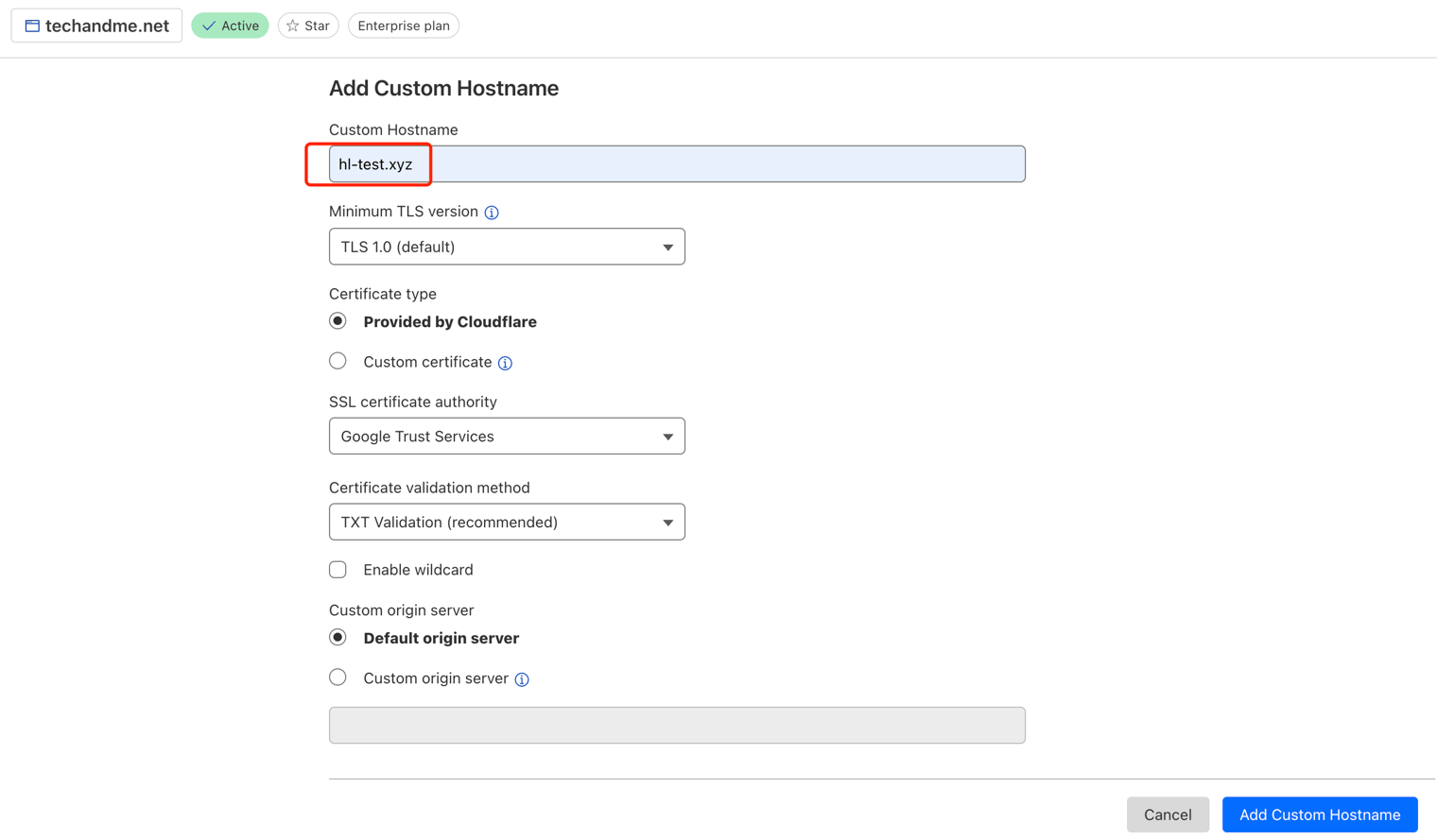Click the window icon beside techandme.net
The height and width of the screenshot is (840, 1437).
[x=32, y=26]
